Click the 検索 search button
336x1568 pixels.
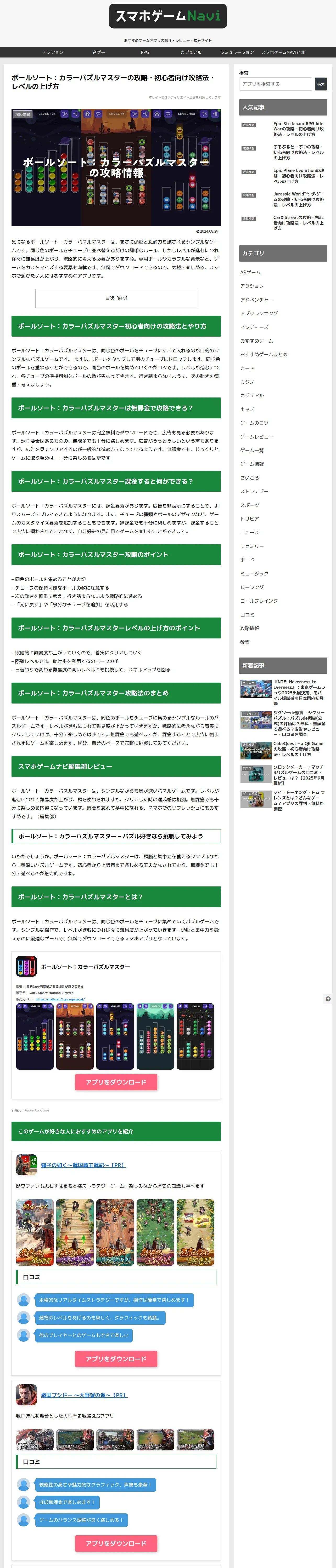(321, 84)
